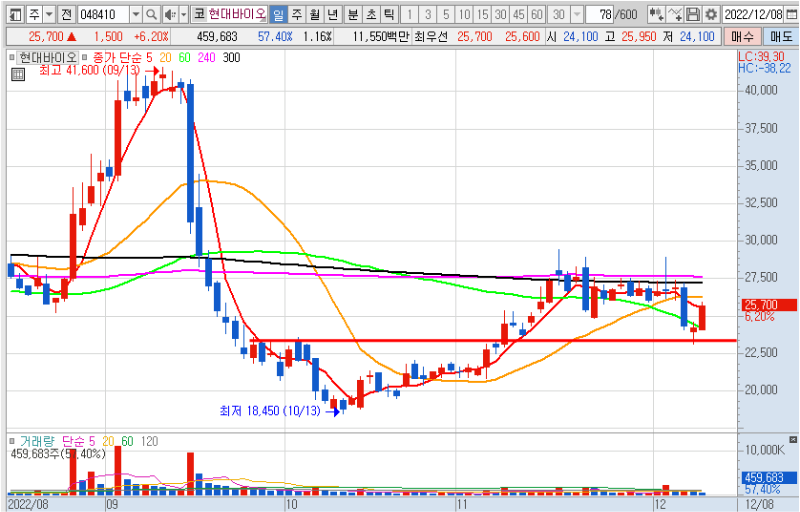Viewport: 800px width, 512px height.
Task: Open chart settings gear icon
Action: pyautogui.click(x=711, y=14)
